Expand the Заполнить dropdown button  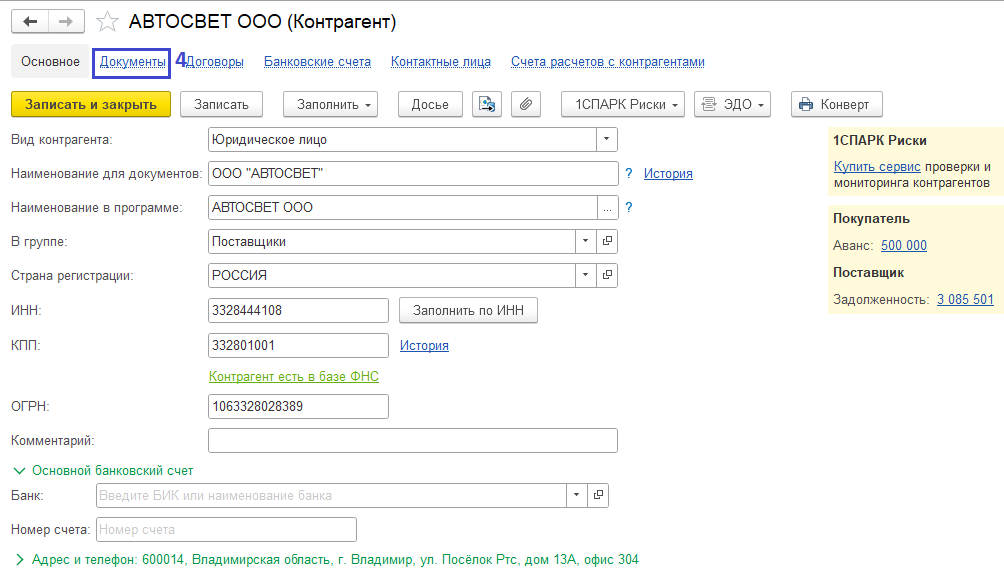click(329, 104)
